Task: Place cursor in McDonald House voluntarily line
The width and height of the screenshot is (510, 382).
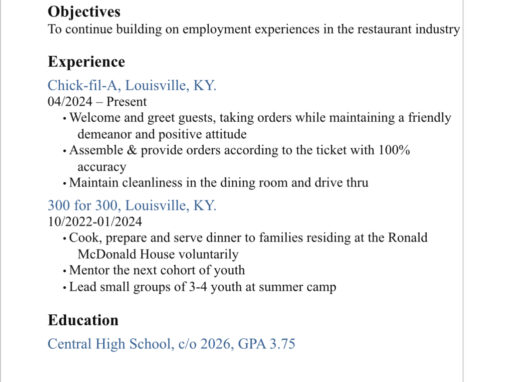Action: coord(158,254)
